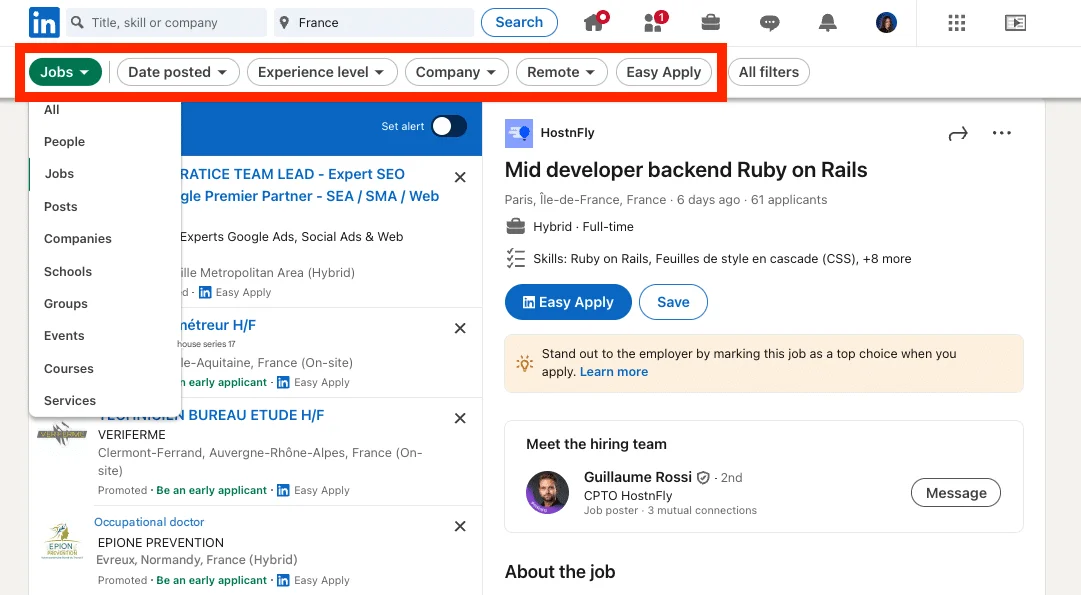Toggle the Set alert switch
Screen dimensions: 1081x595
click(449, 126)
